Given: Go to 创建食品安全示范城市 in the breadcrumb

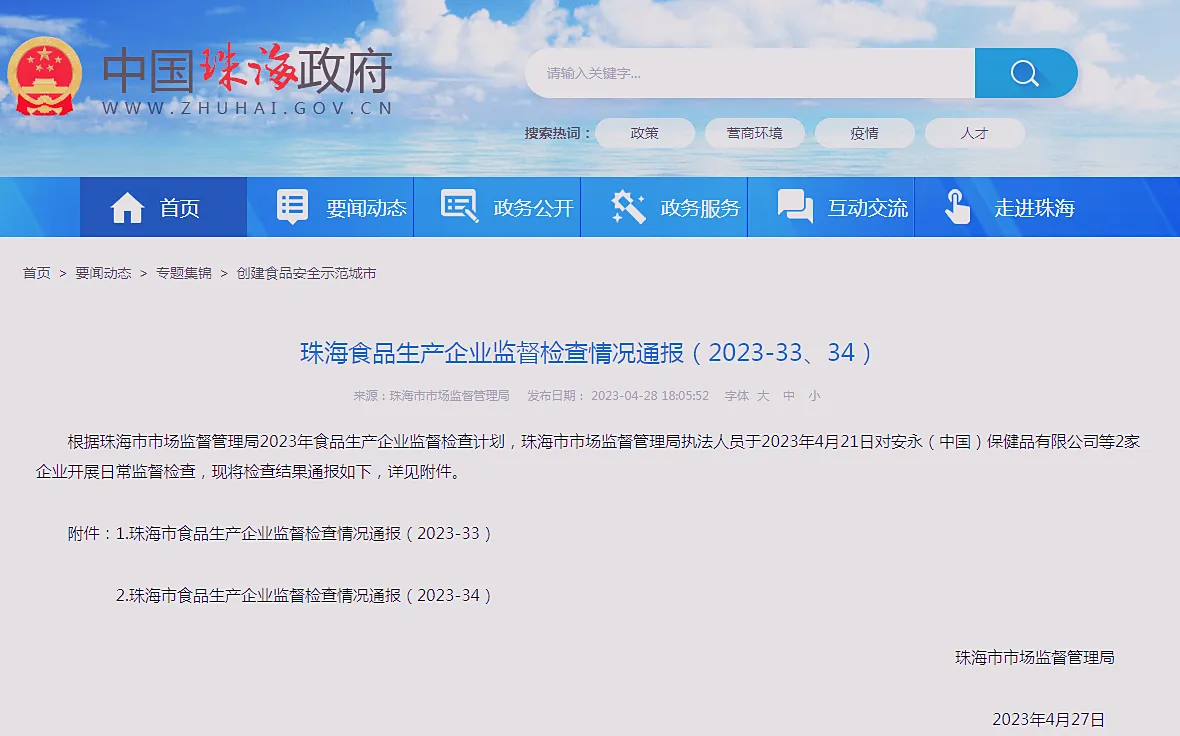Looking at the screenshot, I should [306, 273].
